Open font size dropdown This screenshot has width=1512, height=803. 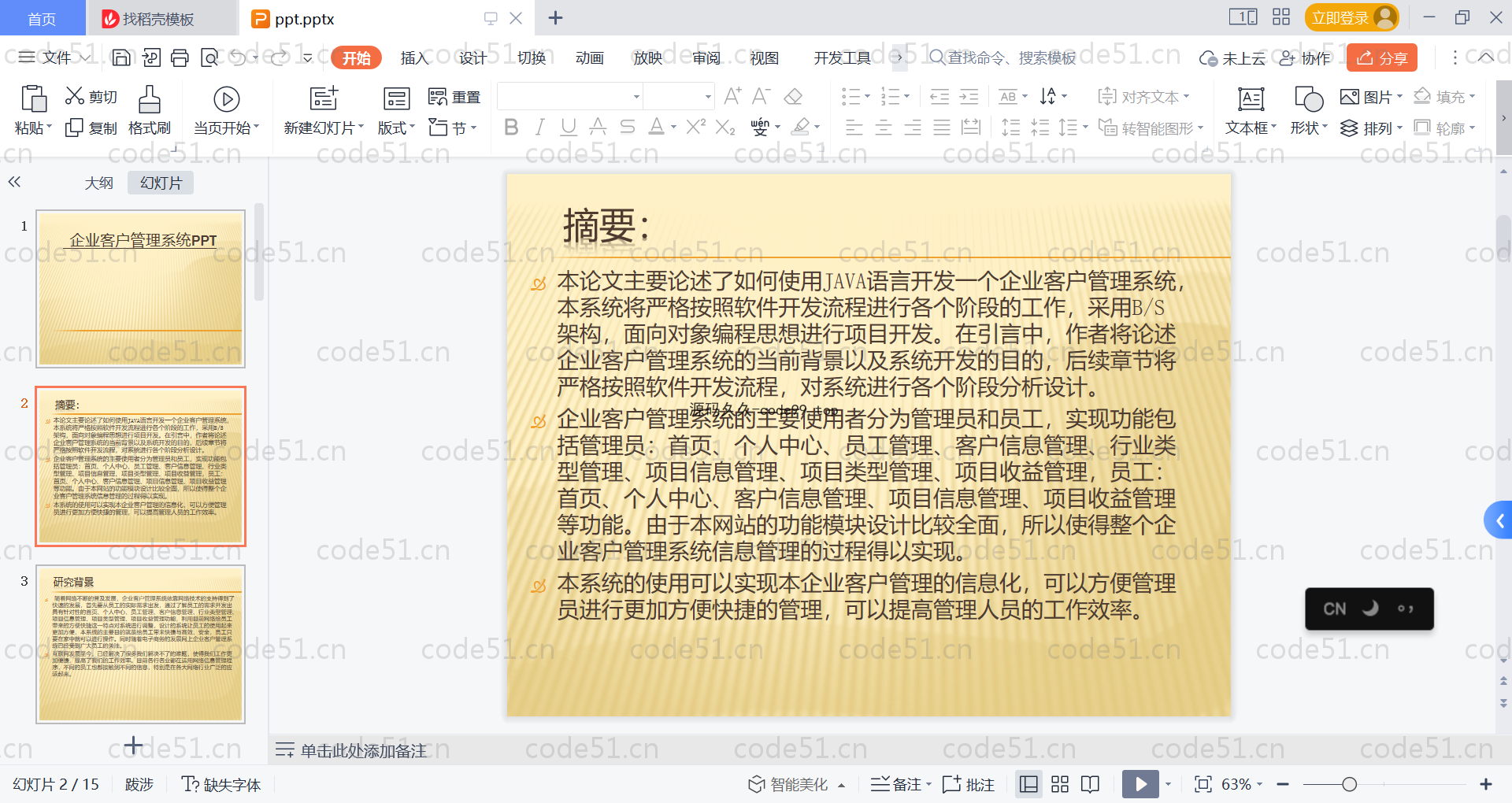pos(708,97)
